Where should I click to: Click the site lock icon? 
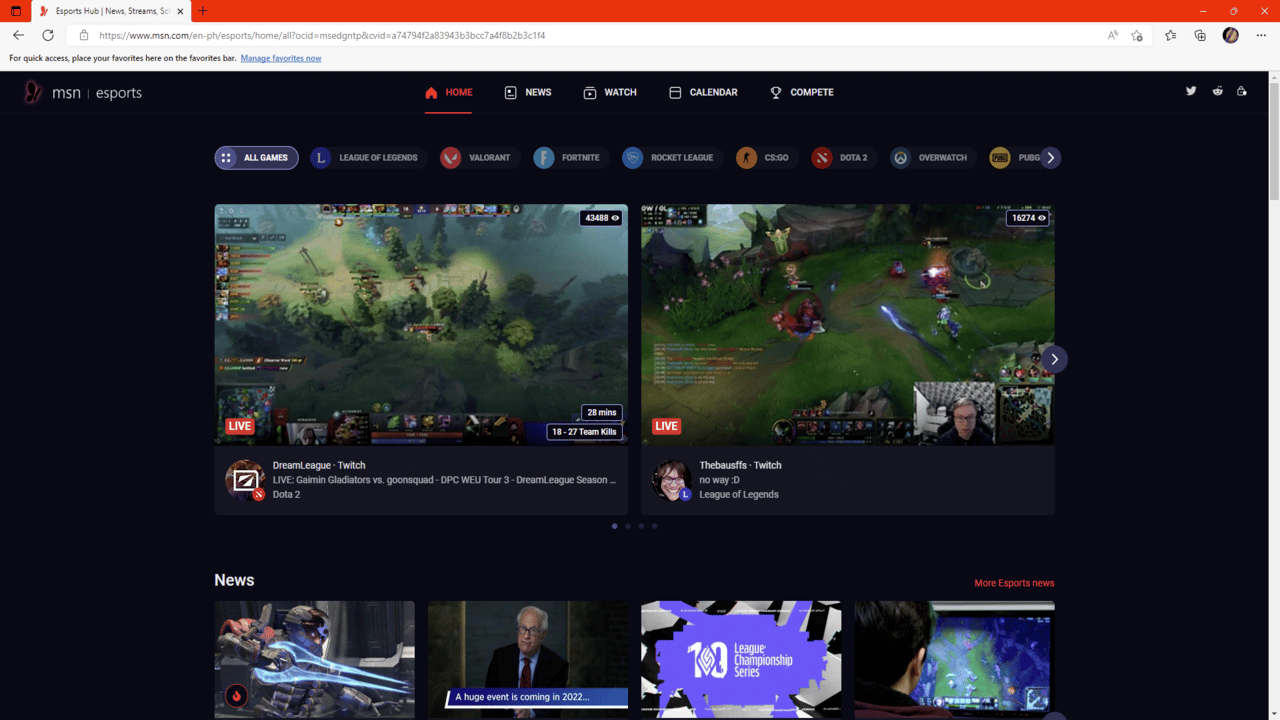click(84, 35)
